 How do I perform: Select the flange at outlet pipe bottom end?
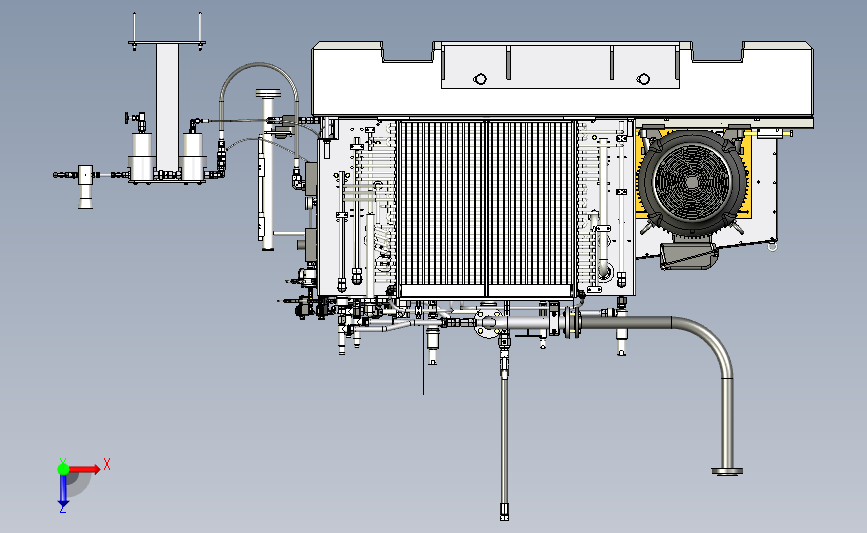pos(727,472)
